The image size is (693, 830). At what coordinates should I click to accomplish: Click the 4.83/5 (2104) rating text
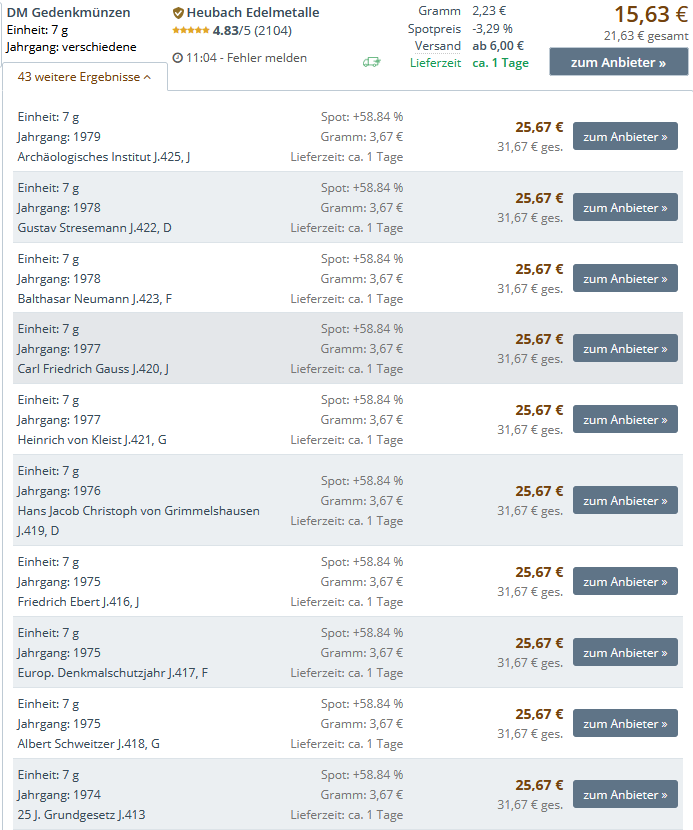pos(252,31)
